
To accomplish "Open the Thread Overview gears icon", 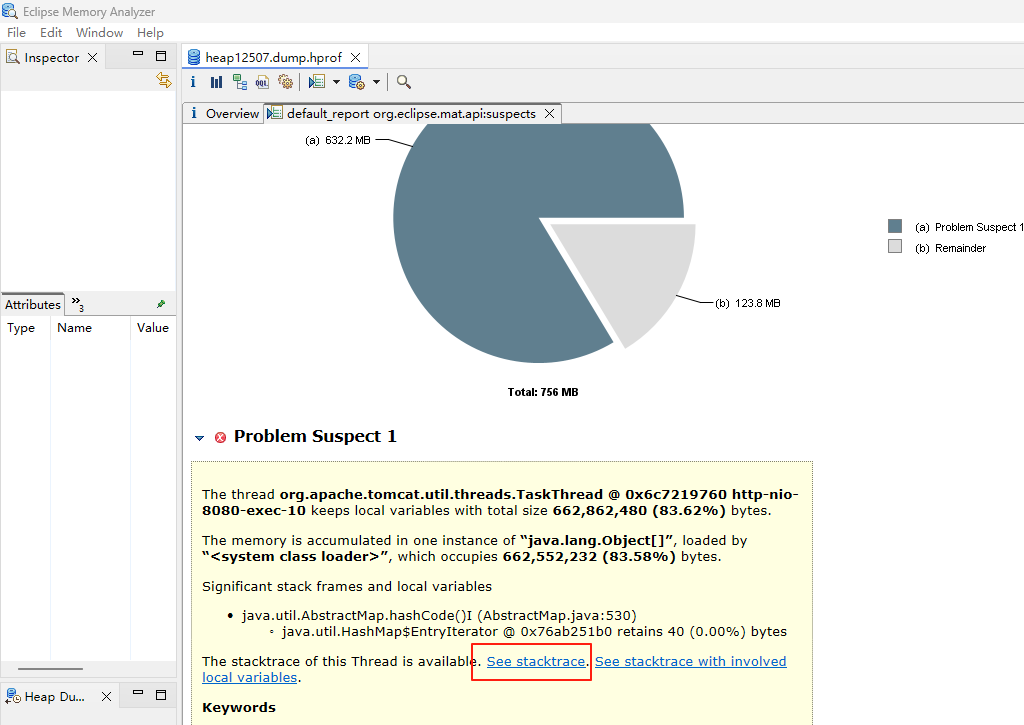I will pos(285,82).
